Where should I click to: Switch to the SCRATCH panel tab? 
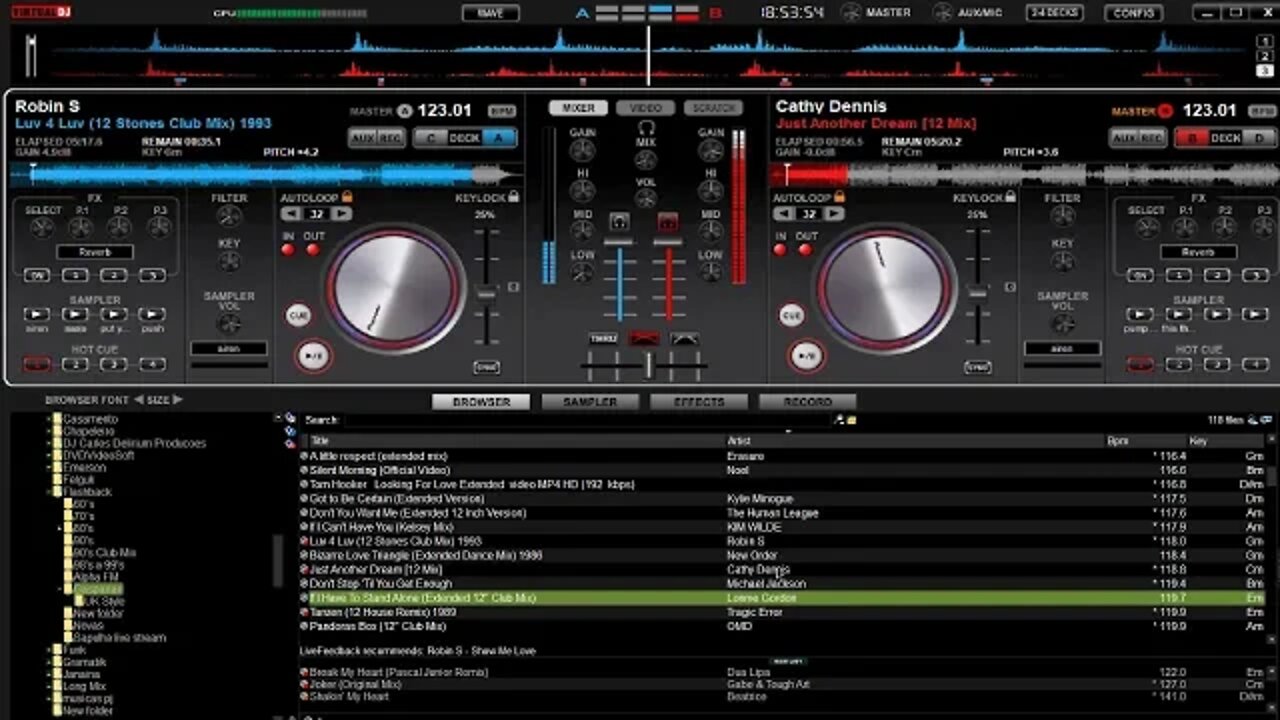pos(713,108)
